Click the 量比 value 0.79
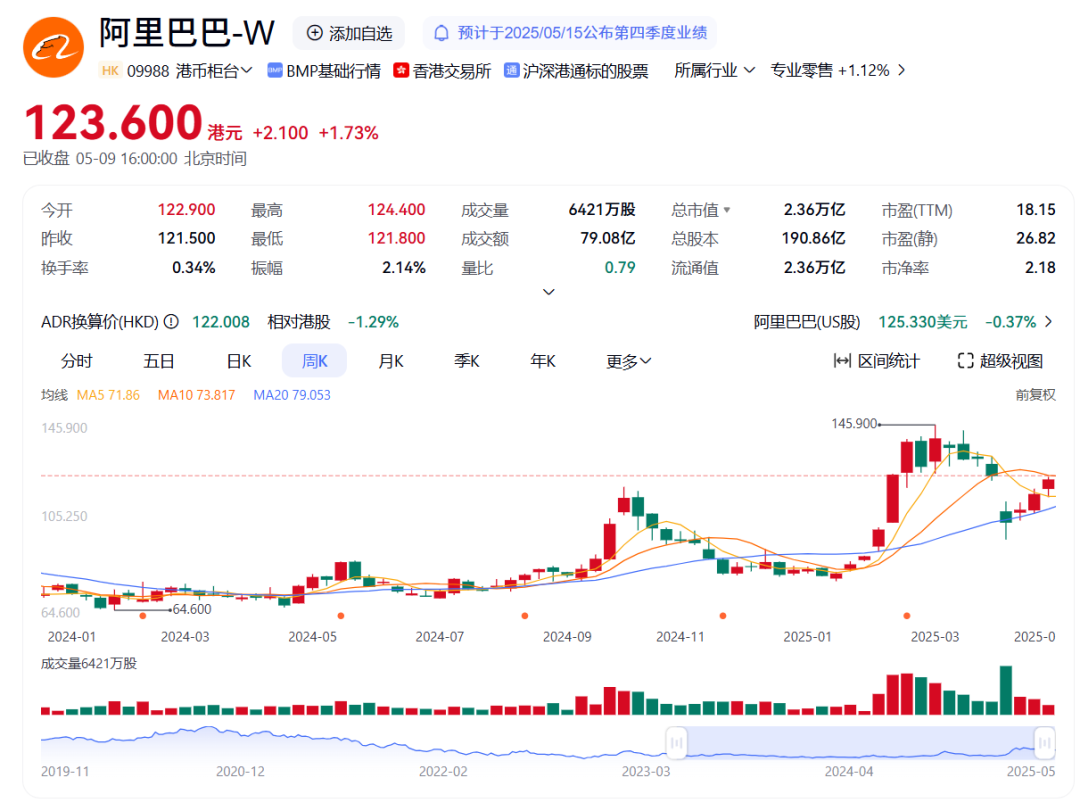 [x=620, y=267]
